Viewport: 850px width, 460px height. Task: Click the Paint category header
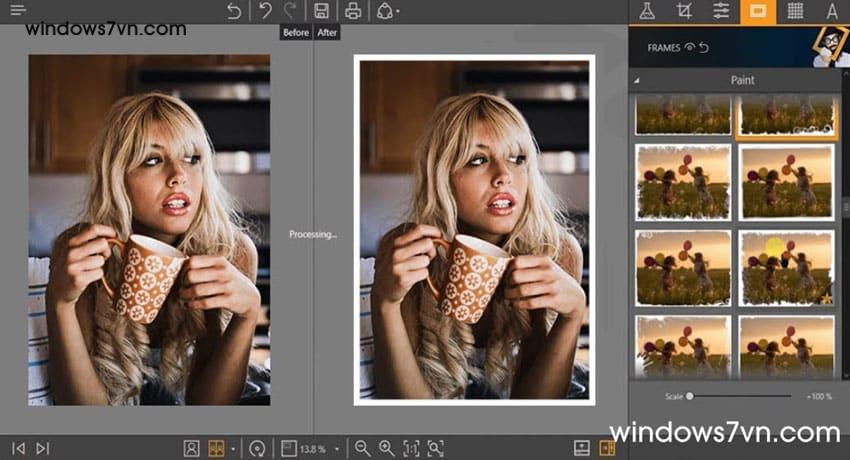(x=742, y=80)
